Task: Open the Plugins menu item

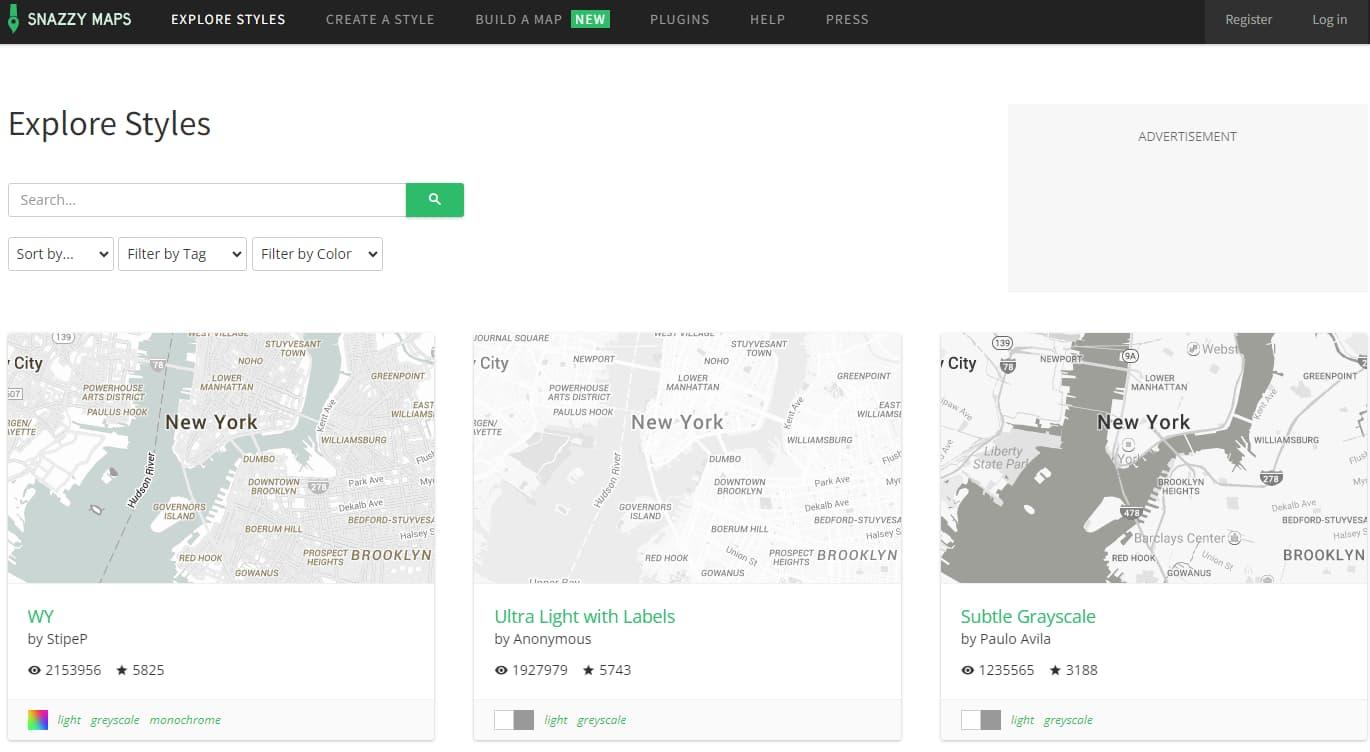Action: point(679,19)
